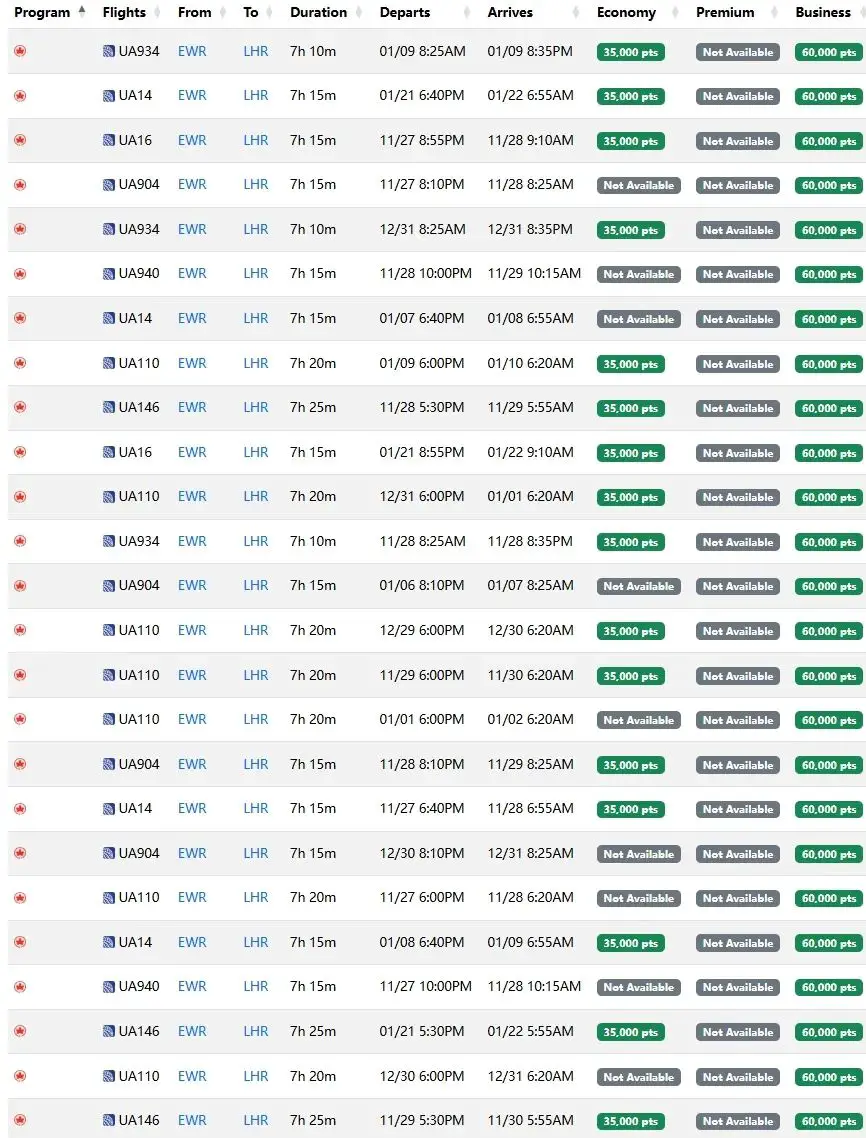
Task: Click Aeroplan icon for UA146 departing 11/29
Action: 20,1120
